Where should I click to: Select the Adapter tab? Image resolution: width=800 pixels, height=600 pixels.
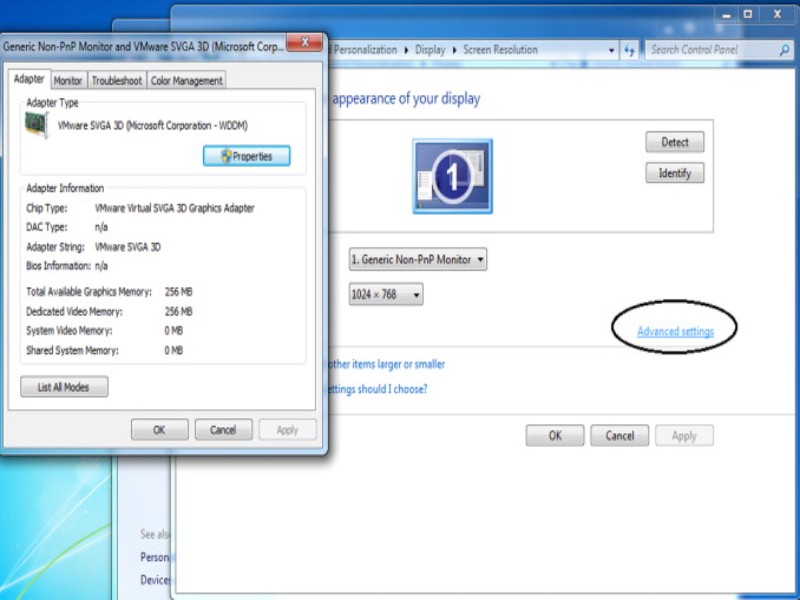pos(29,79)
